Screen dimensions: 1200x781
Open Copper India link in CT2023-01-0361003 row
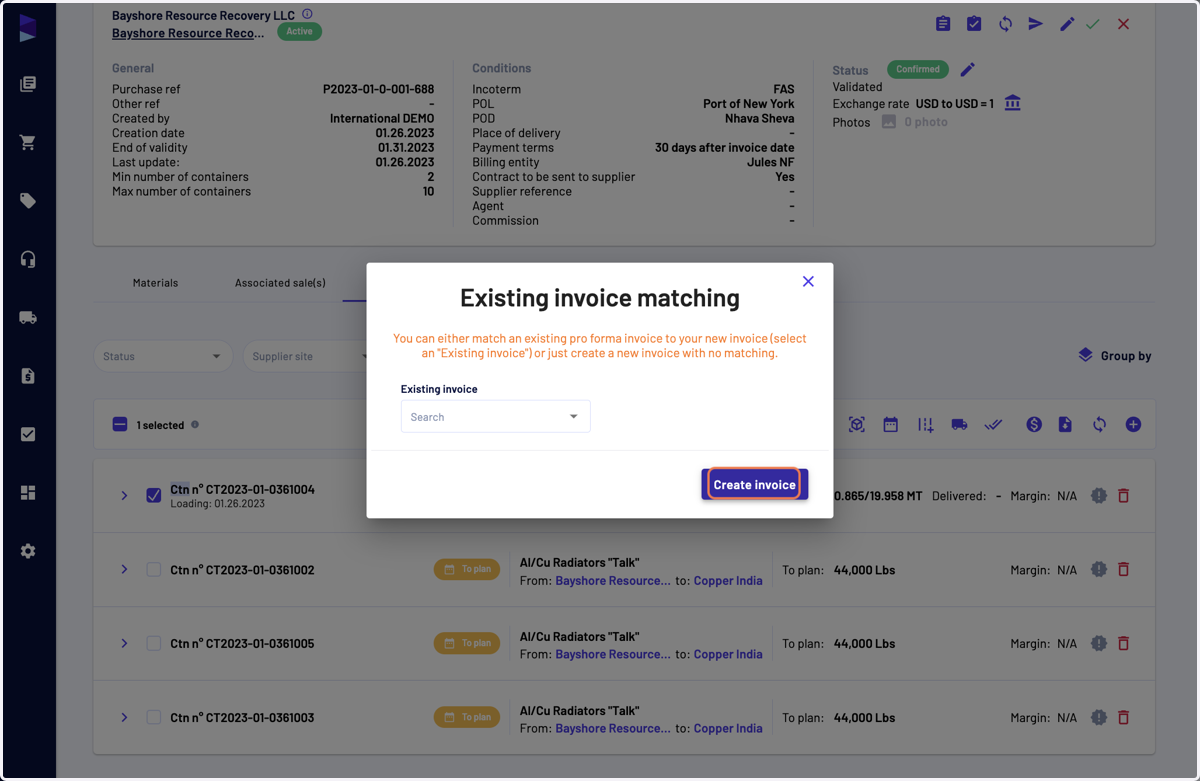pos(728,729)
